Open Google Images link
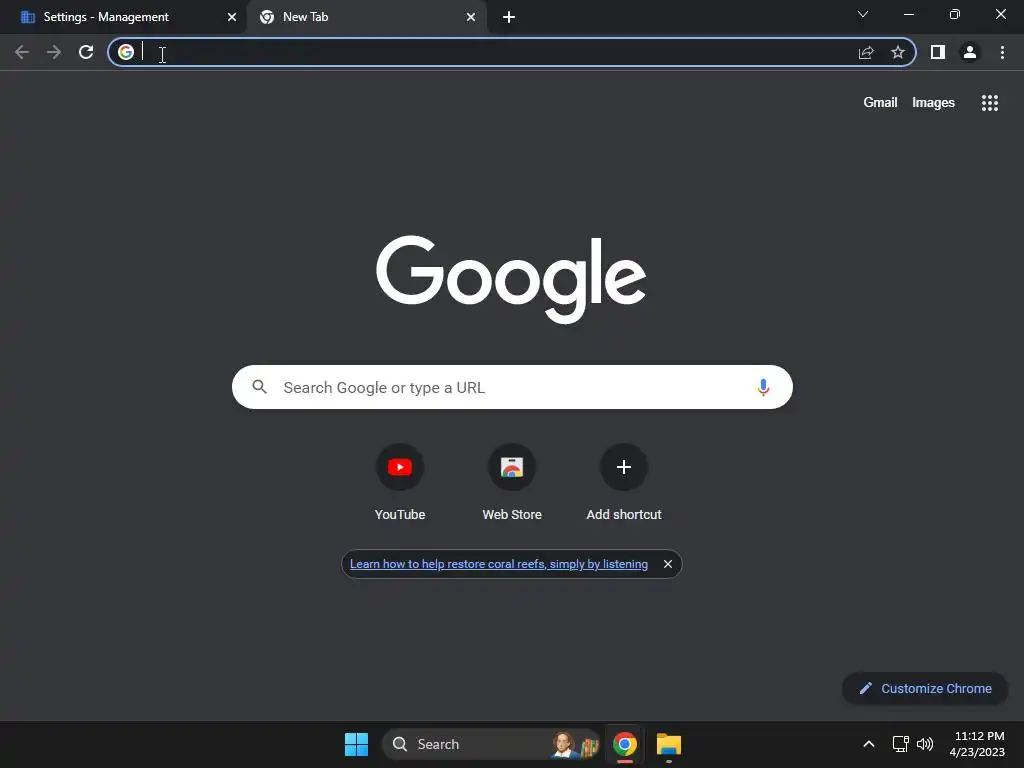The image size is (1024, 768). point(933,103)
